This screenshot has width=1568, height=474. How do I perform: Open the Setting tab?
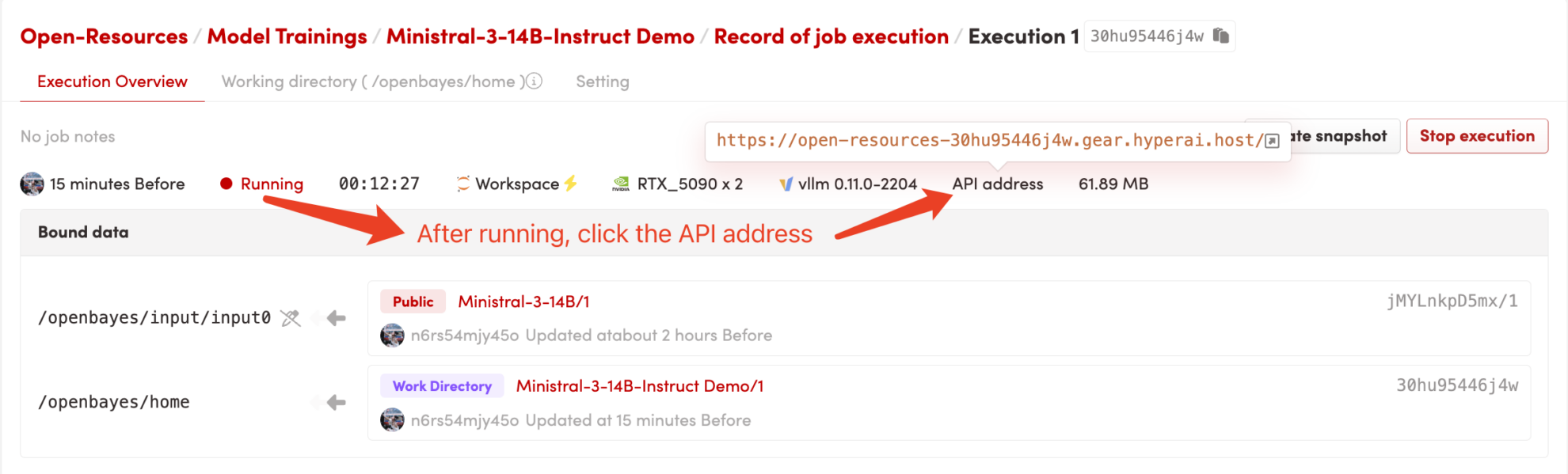pos(603,82)
